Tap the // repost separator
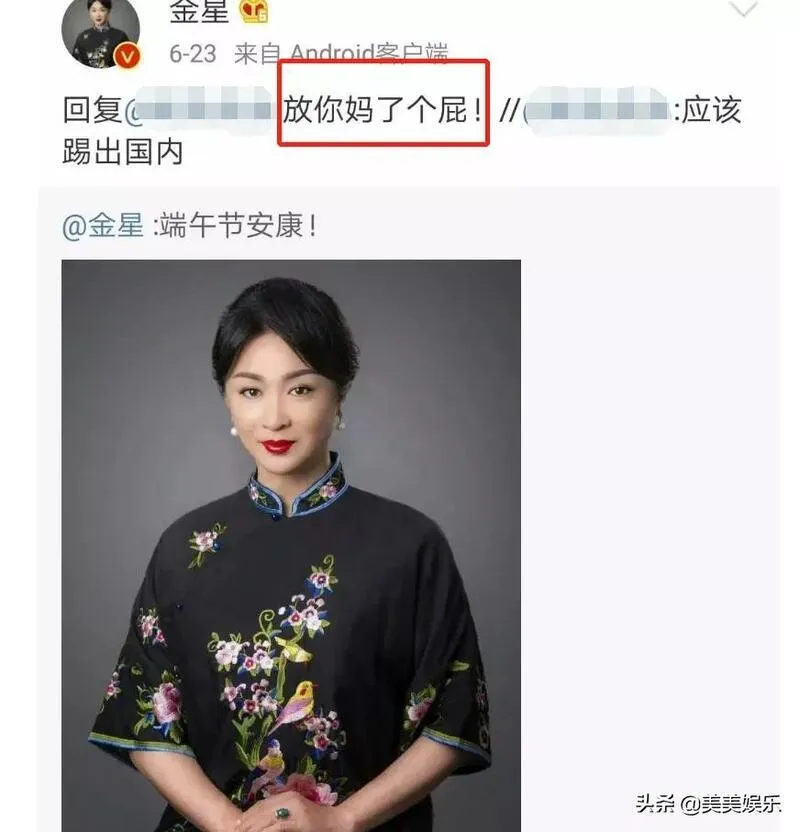Viewport: 800px width, 832px height. point(508,110)
